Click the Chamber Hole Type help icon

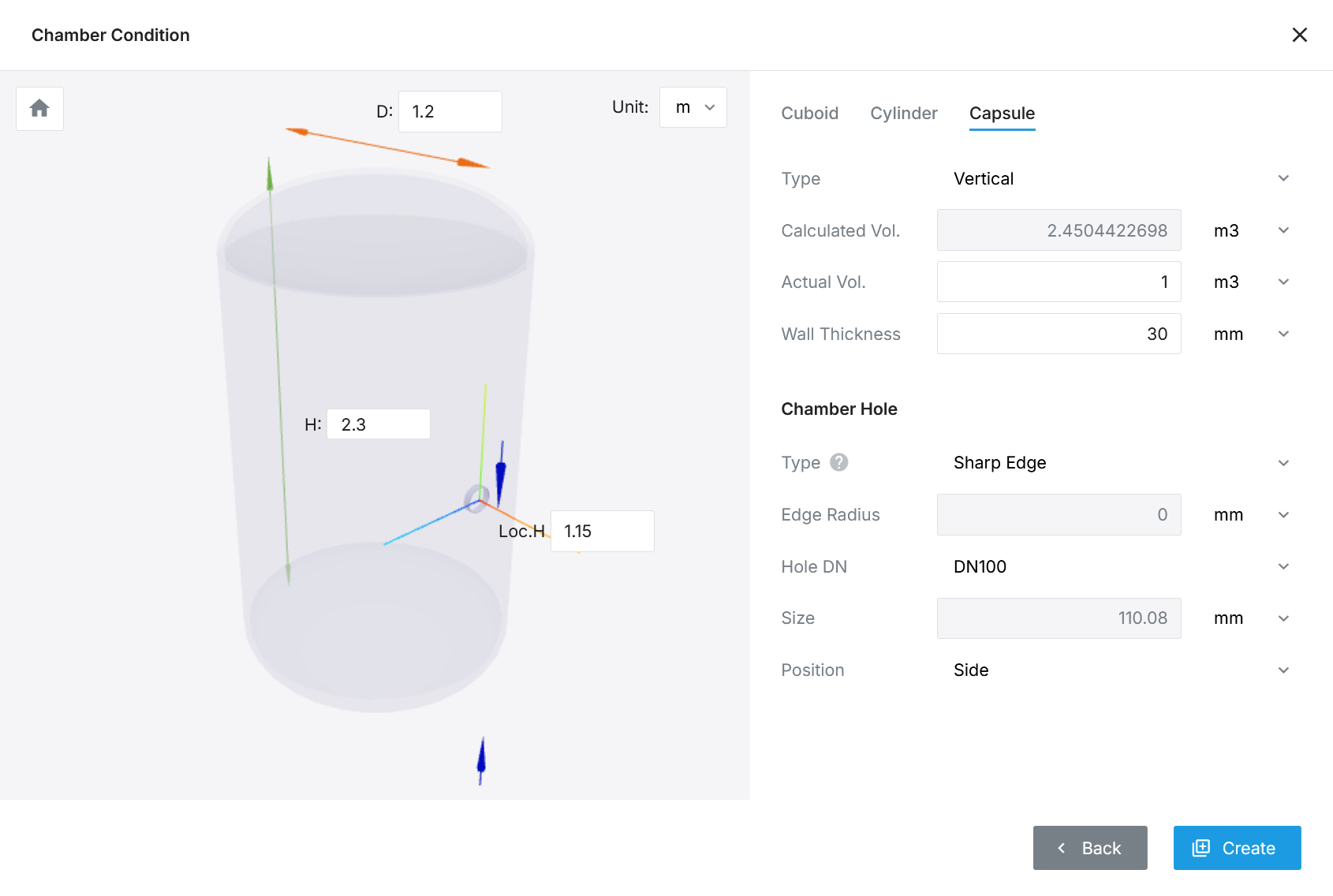[x=839, y=462]
